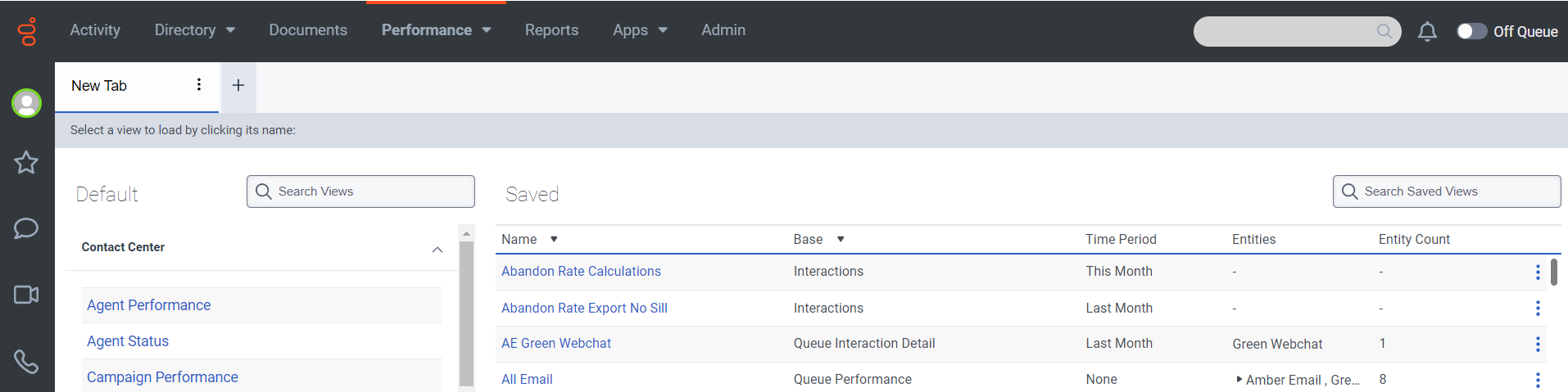1568x392 pixels.
Task: Load the Abandon Rate Calculations view
Action: pyautogui.click(x=581, y=272)
